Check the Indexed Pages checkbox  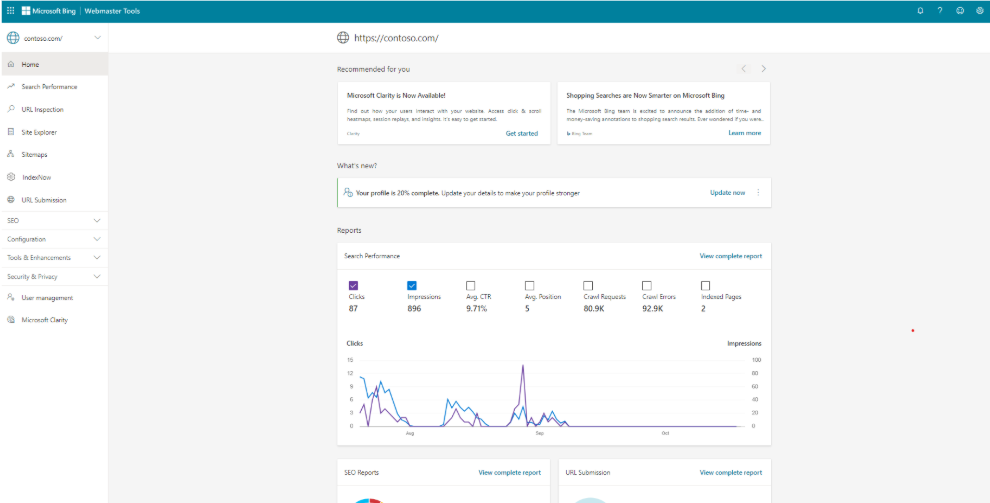(705, 285)
